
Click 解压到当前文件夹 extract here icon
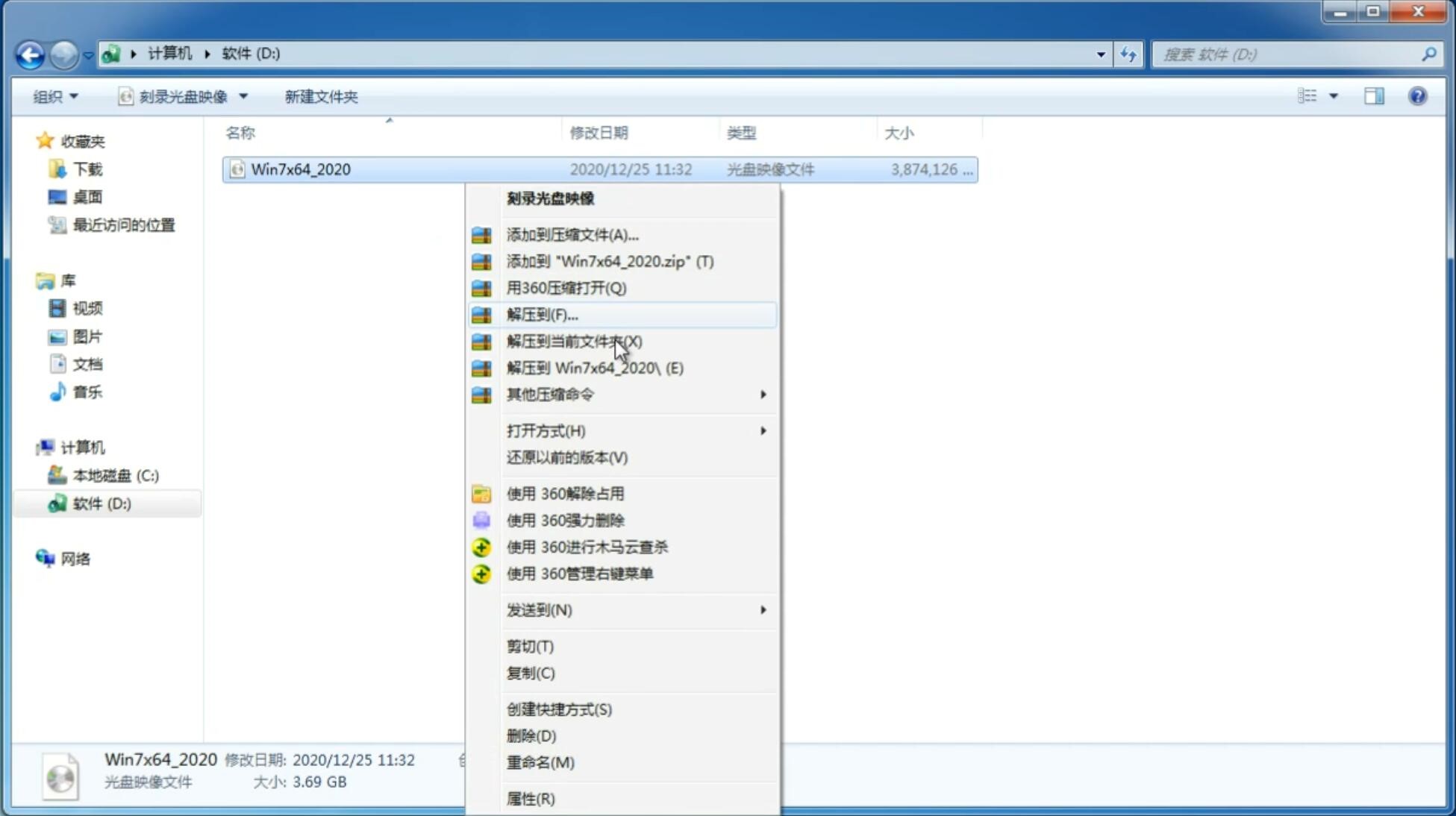[x=575, y=341]
